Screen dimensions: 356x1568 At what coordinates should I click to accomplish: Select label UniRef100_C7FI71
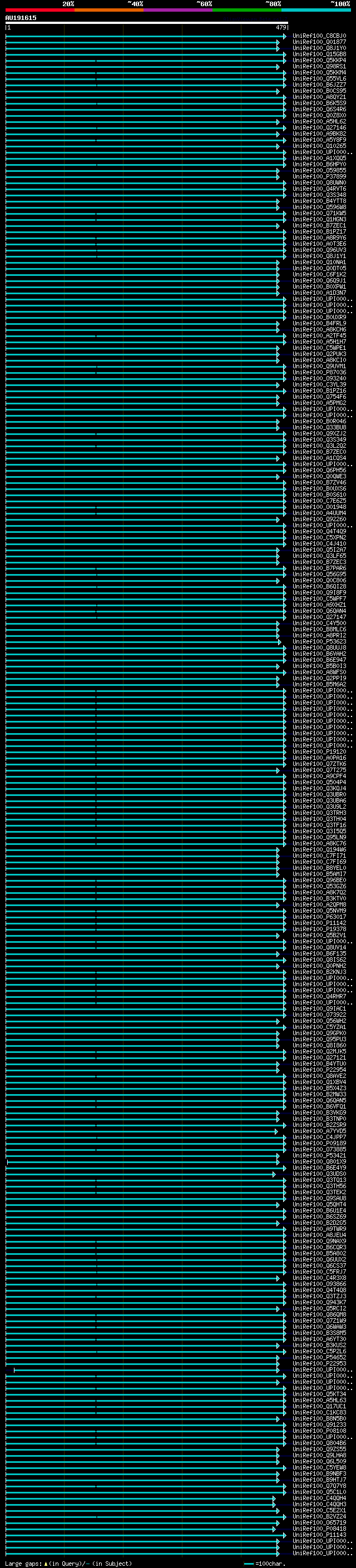coord(319,856)
